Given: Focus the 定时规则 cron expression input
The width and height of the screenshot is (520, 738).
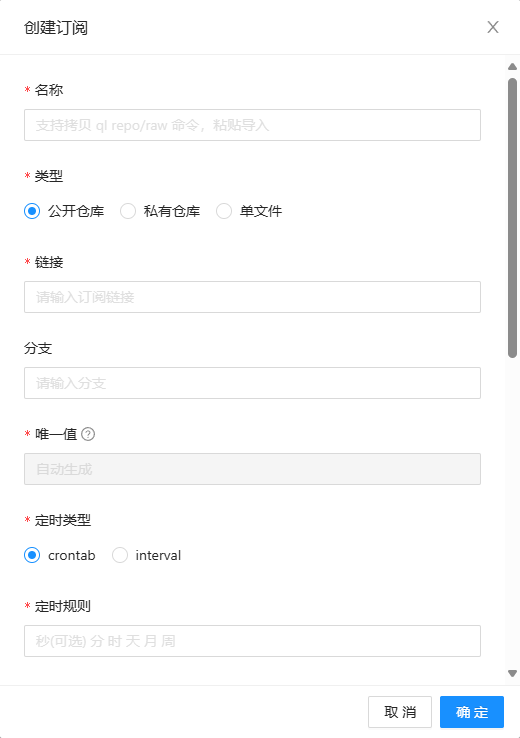Looking at the screenshot, I should pyautogui.click(x=252, y=641).
